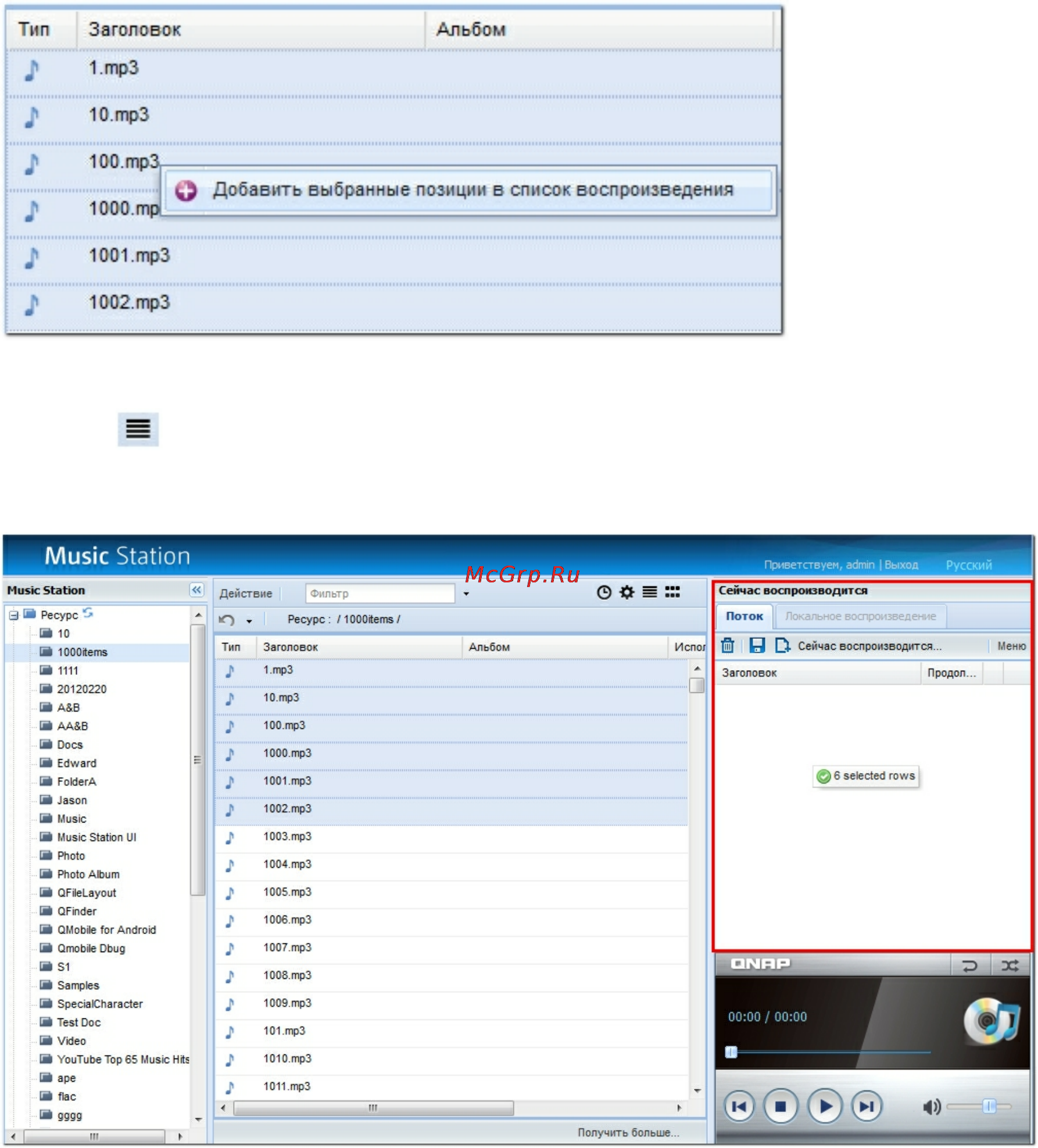Open the Русский language selector
The image size is (1038, 1148).
tap(969, 565)
